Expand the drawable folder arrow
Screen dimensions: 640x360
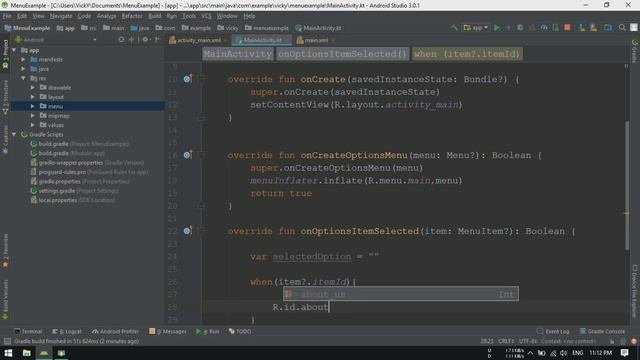pyautogui.click(x=33, y=87)
